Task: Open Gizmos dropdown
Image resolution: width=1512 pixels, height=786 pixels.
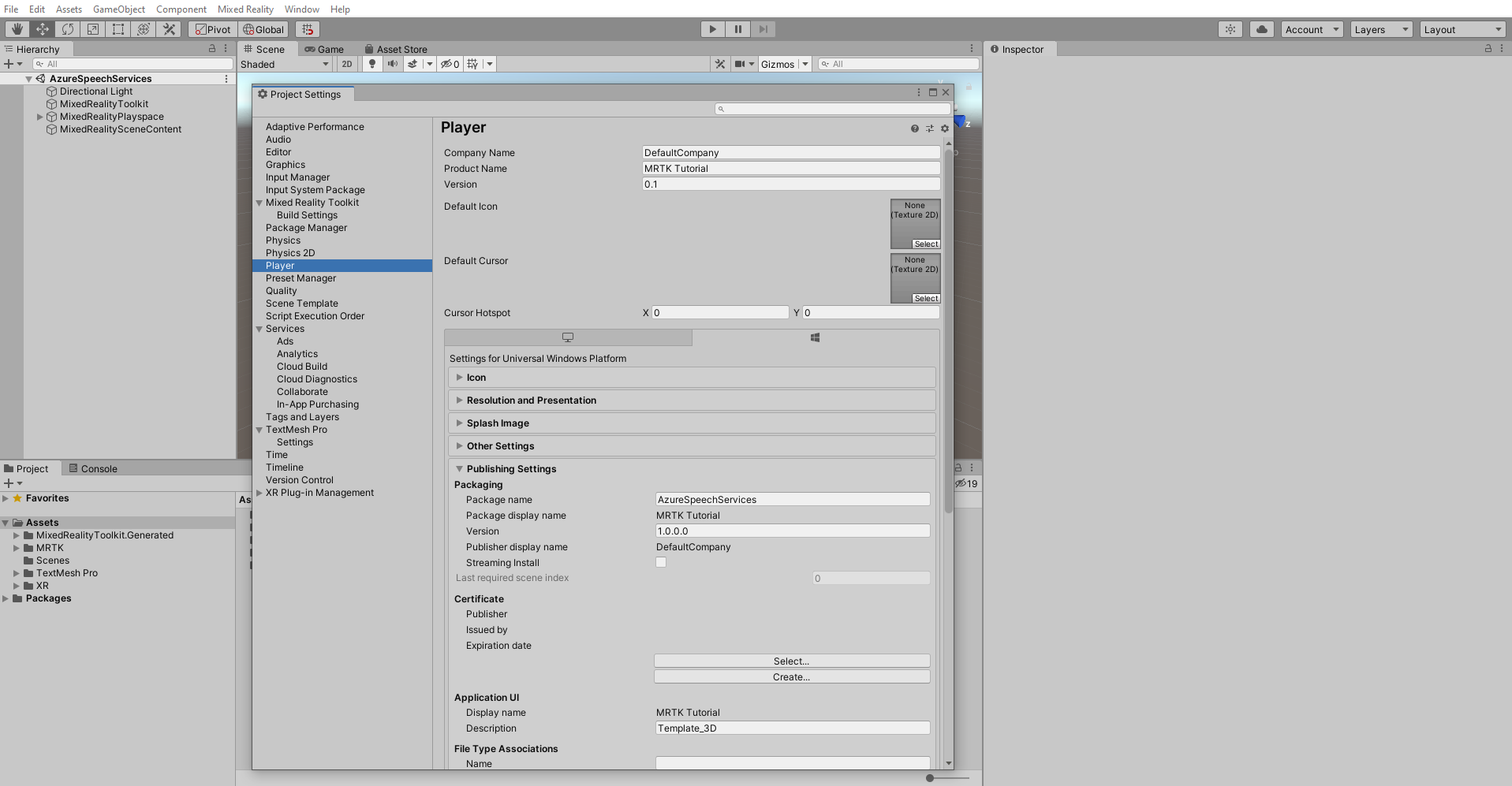Action: click(x=784, y=64)
